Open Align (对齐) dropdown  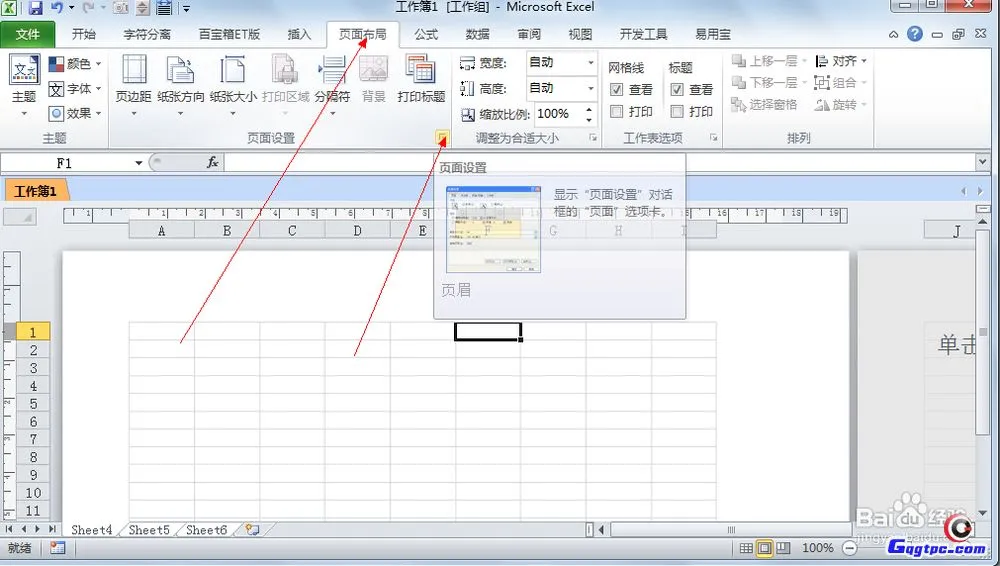(x=841, y=61)
